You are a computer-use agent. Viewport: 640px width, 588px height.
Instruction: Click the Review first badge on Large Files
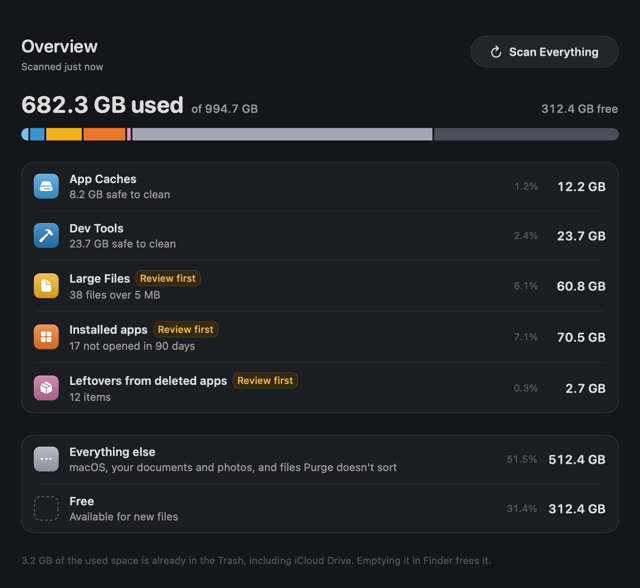tap(168, 278)
